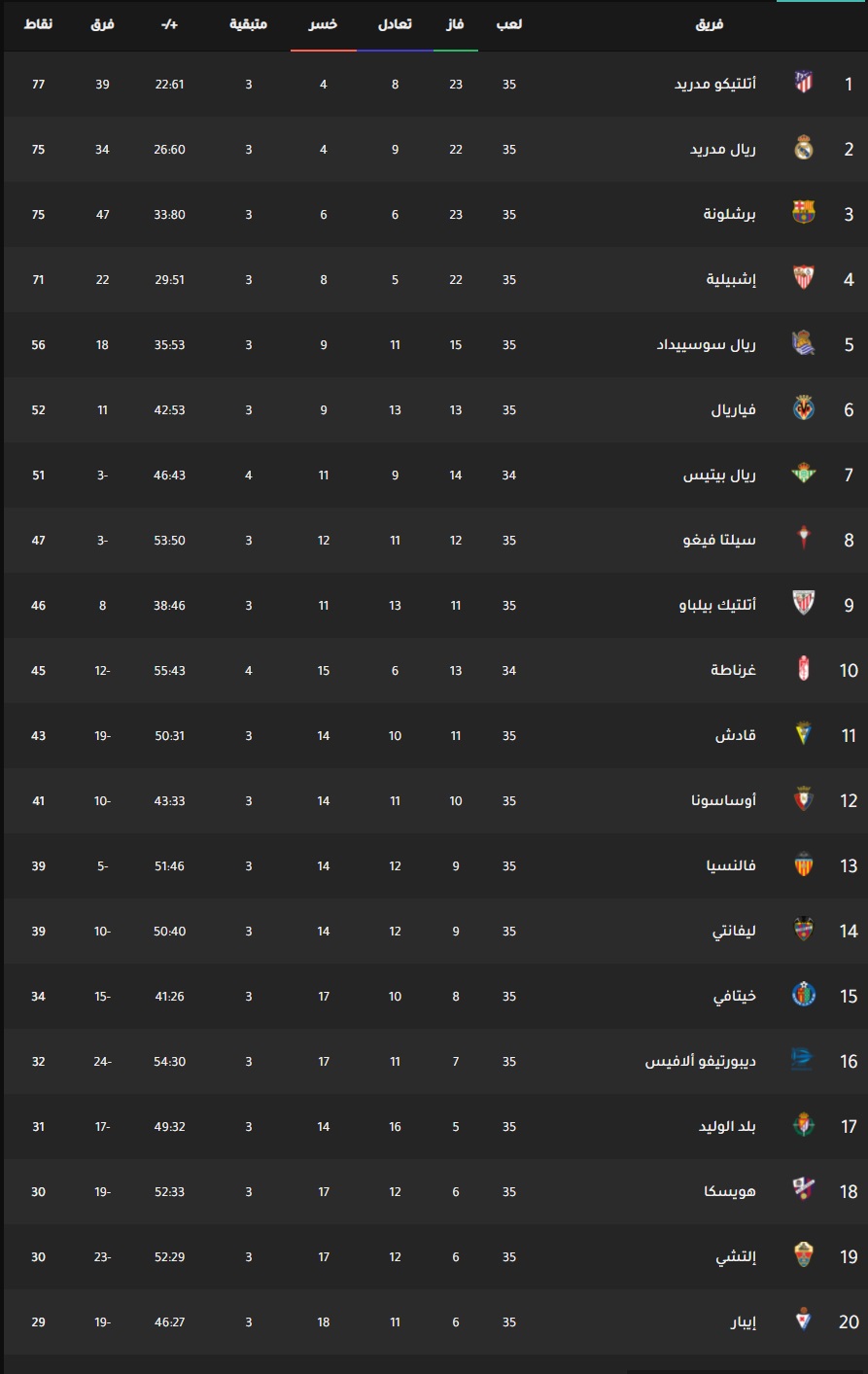Sort by the فرق goal difference header
The height and width of the screenshot is (1374, 868).
[102, 23]
